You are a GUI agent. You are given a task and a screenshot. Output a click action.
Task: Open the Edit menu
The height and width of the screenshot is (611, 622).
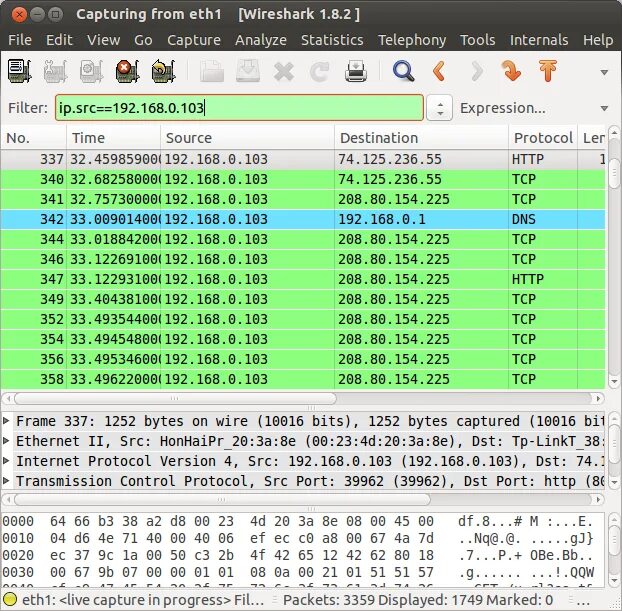(x=59, y=40)
